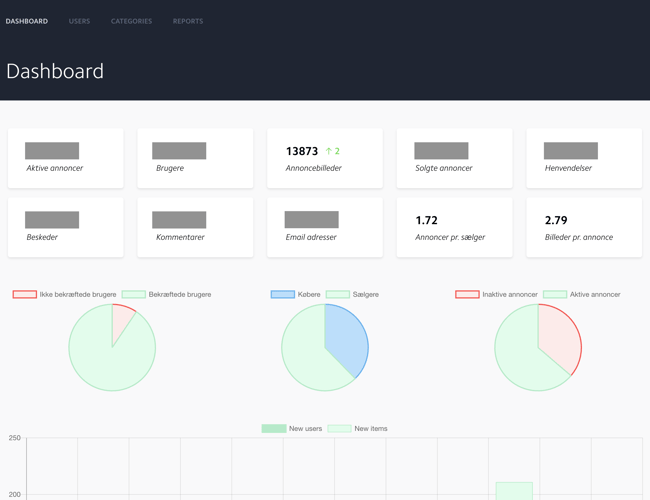Navigate to the Reports section

pyautogui.click(x=187, y=21)
